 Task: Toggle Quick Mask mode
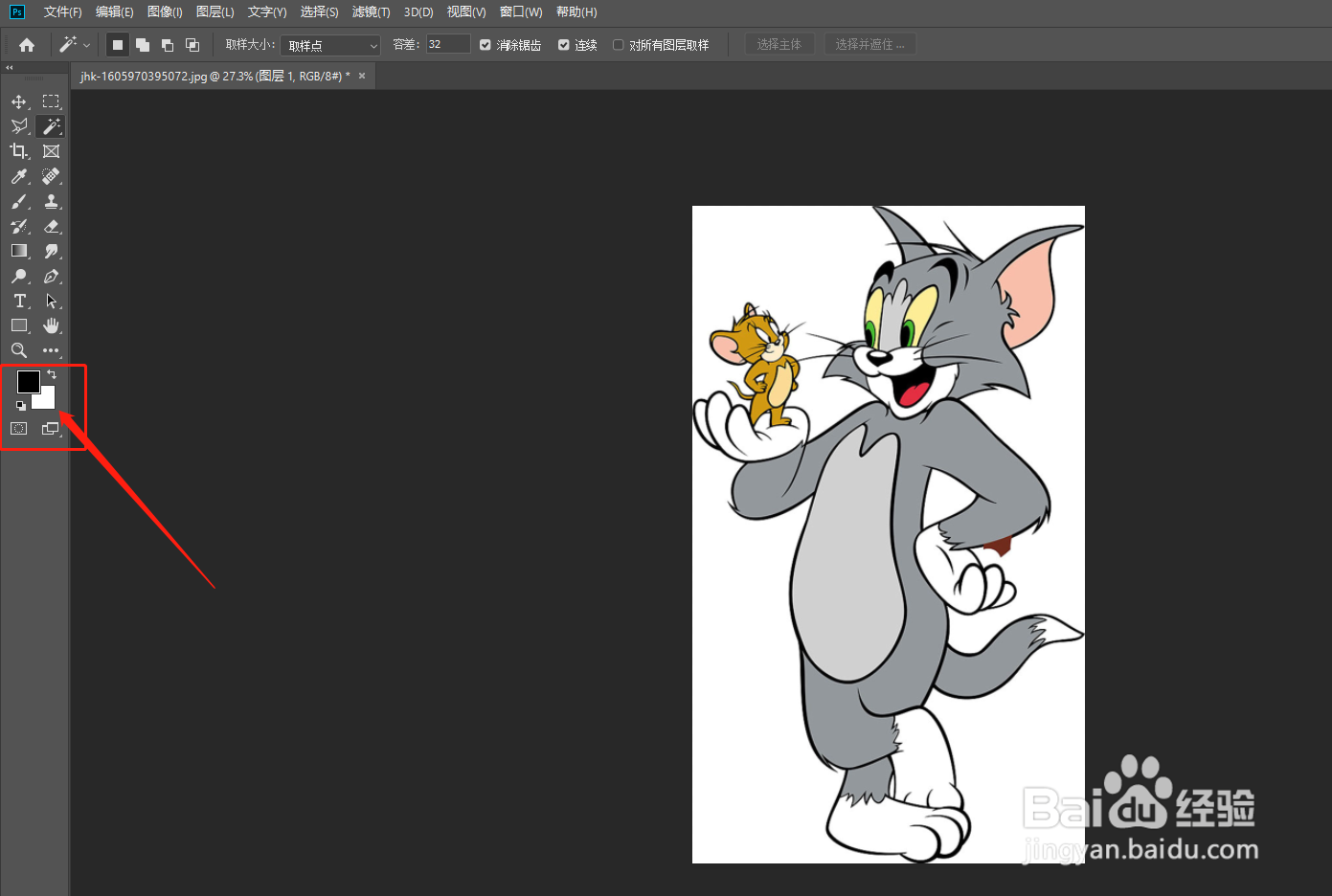coord(19,429)
